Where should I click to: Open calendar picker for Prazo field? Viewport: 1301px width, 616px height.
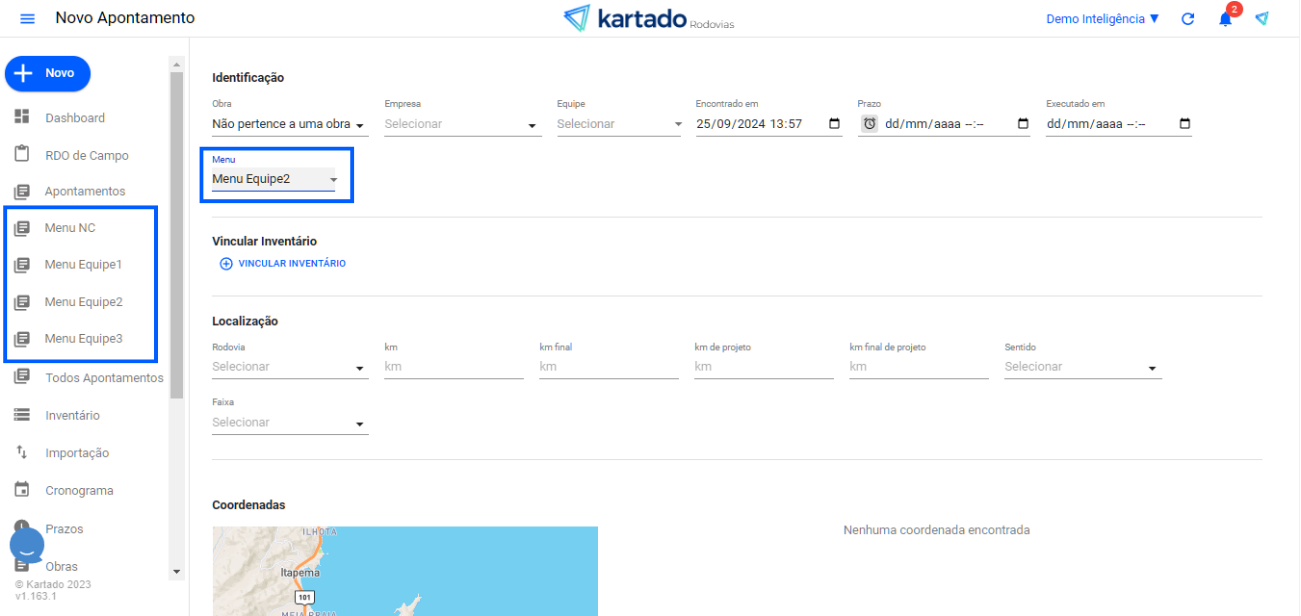click(1022, 124)
